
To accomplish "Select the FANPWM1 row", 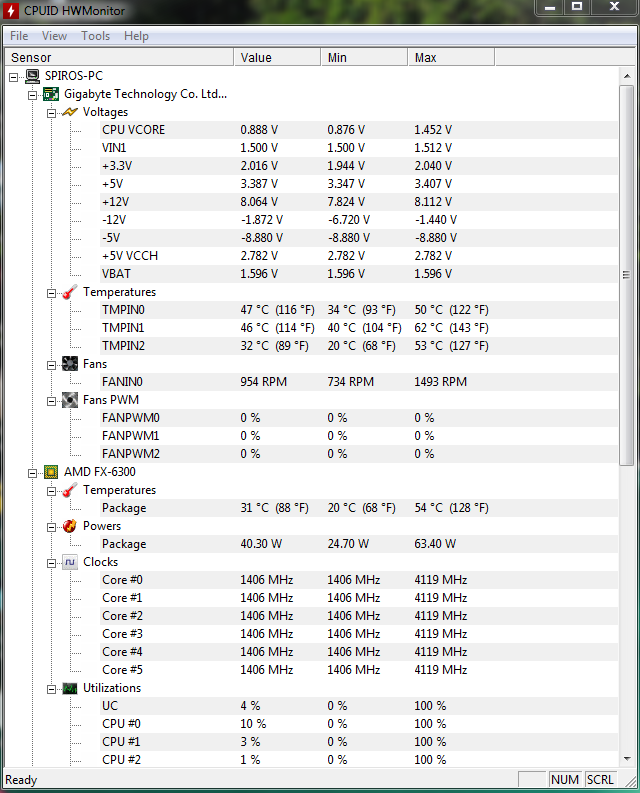I will 359,436.
